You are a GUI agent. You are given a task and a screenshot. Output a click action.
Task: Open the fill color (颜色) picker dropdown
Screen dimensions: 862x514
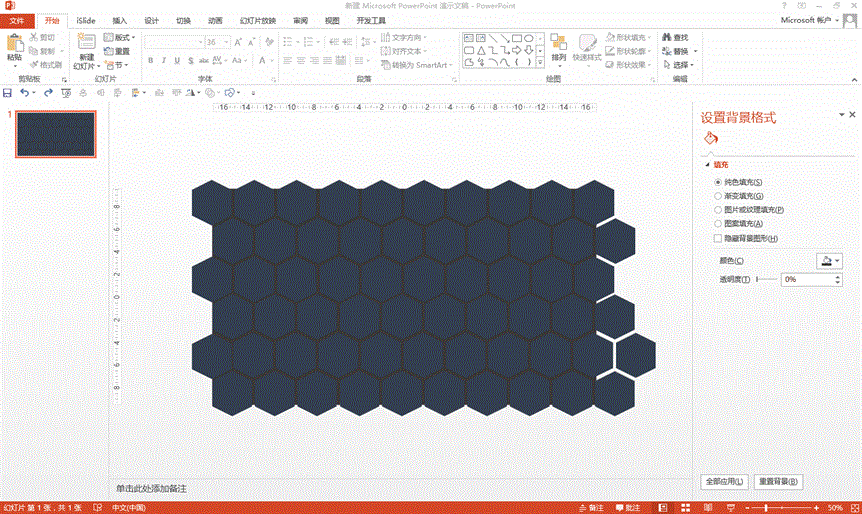829,260
